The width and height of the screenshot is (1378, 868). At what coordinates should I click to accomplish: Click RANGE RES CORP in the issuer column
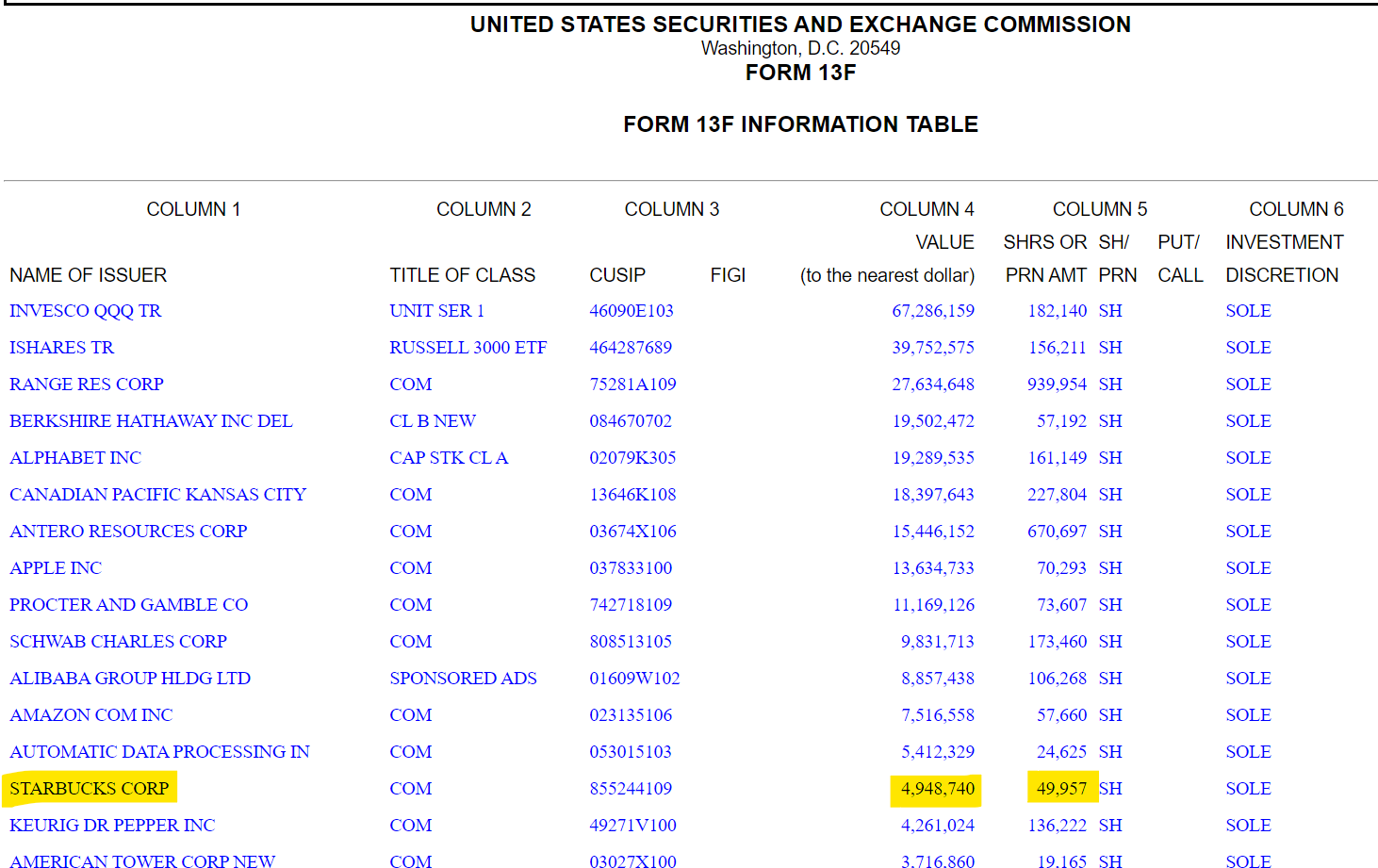(x=87, y=385)
